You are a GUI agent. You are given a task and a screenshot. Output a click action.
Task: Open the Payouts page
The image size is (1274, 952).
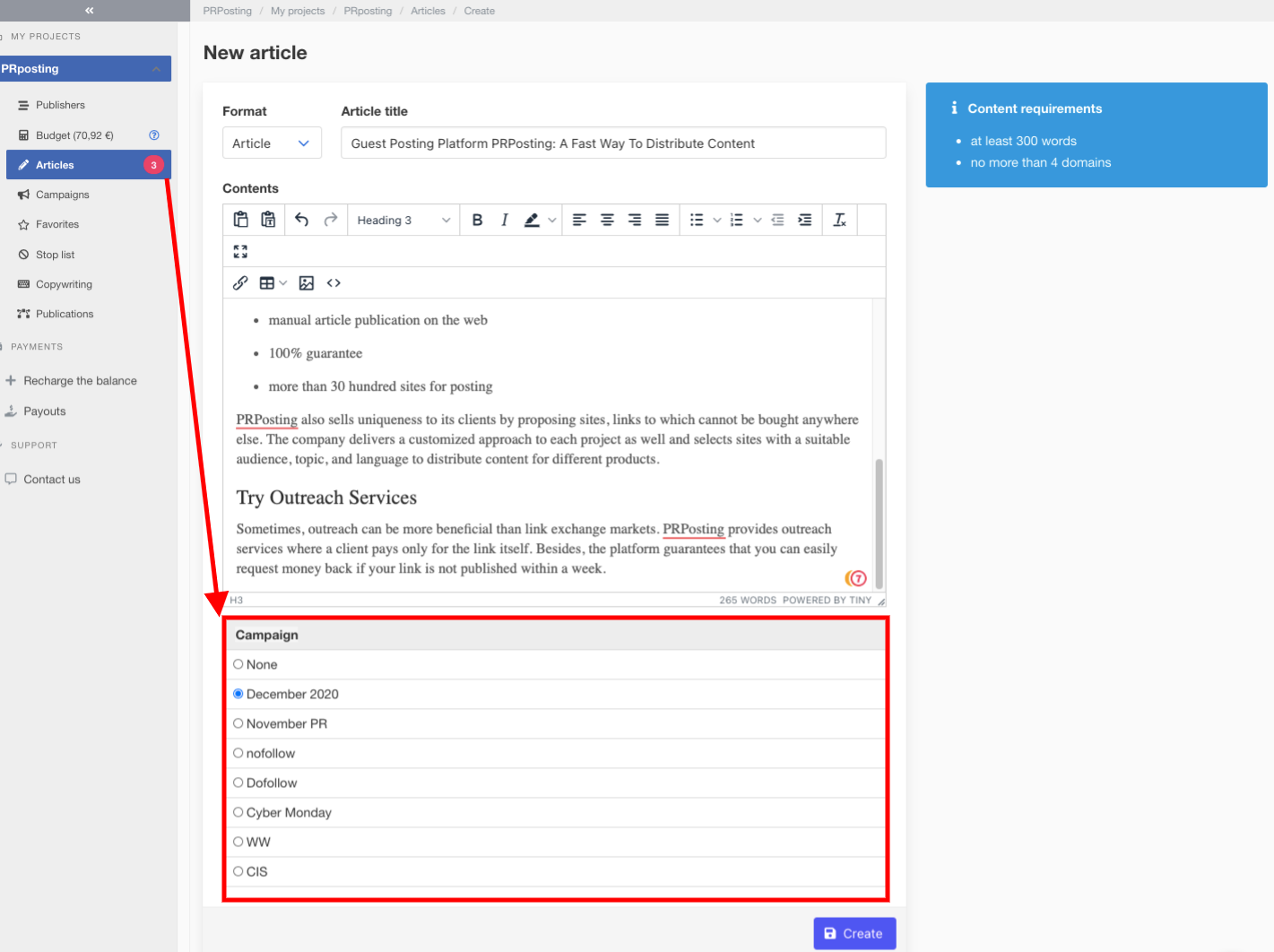(x=45, y=411)
